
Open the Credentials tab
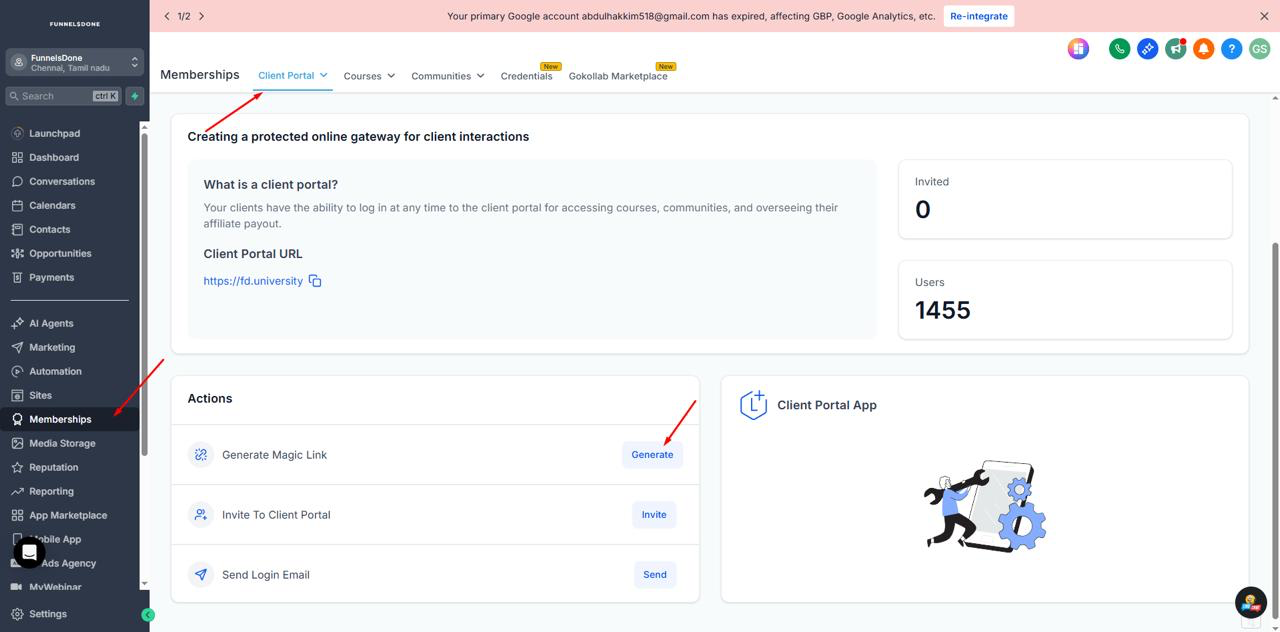pos(527,76)
